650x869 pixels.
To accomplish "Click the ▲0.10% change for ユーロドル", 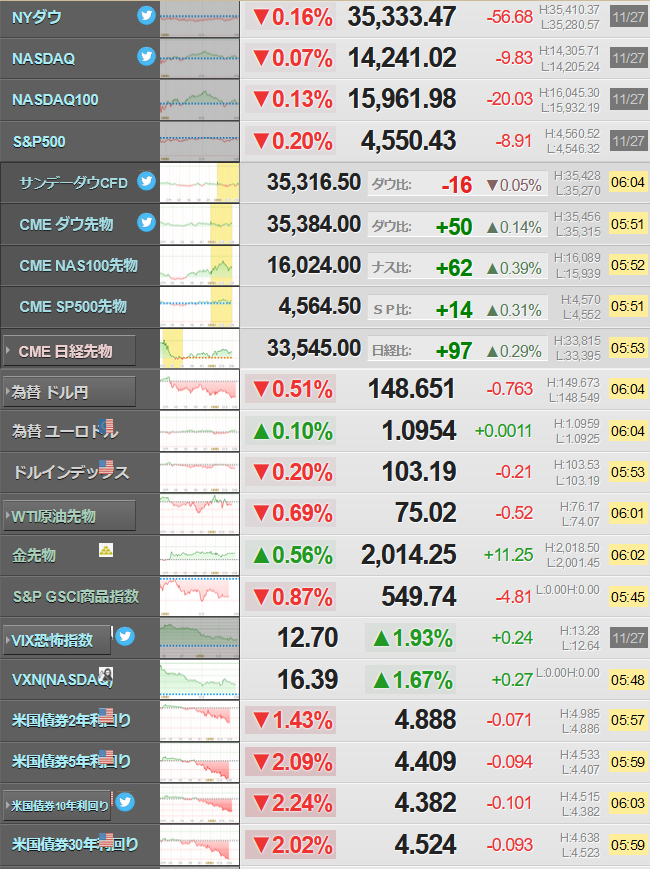I will 291,431.
